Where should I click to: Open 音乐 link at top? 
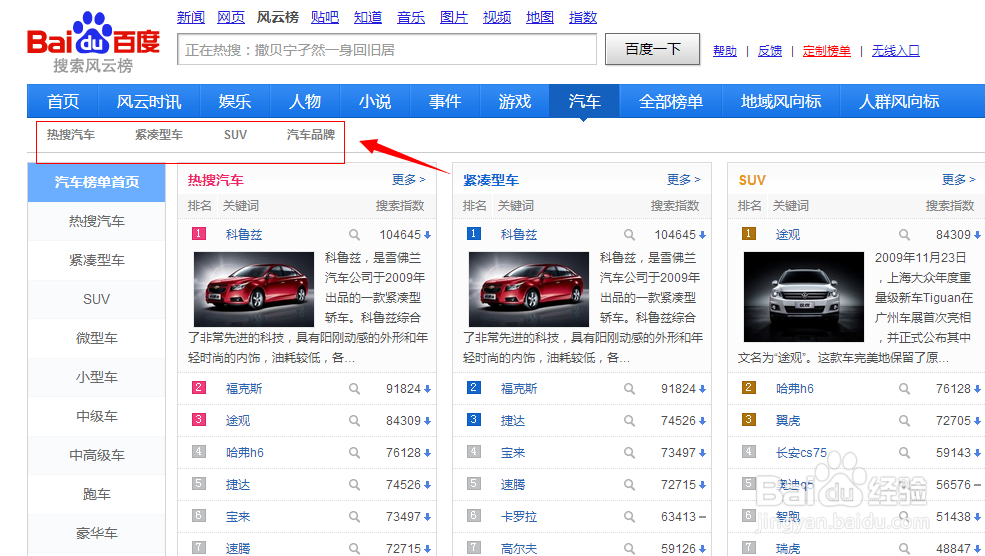pos(411,17)
